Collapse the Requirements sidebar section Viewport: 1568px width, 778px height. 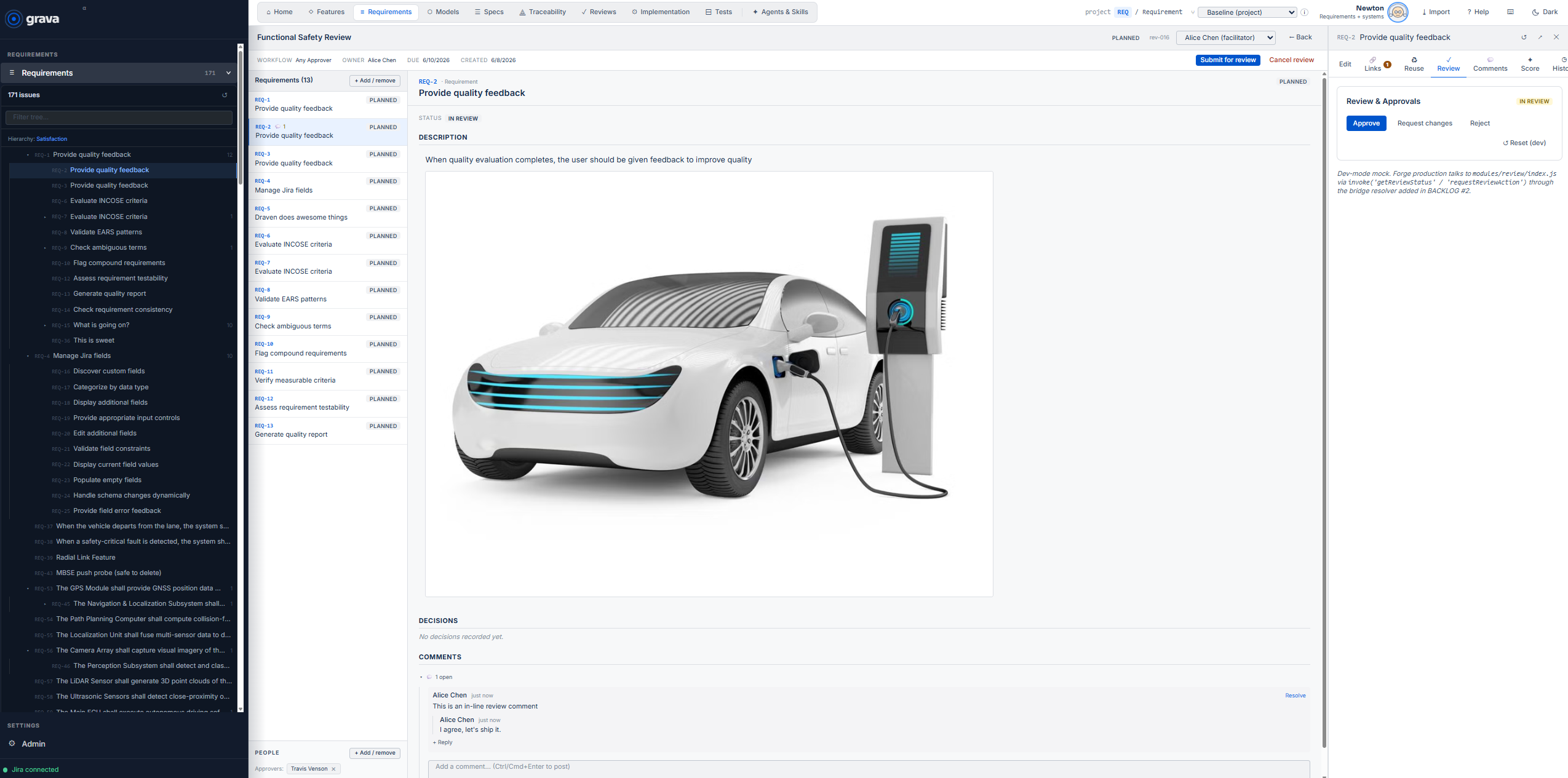pos(228,73)
